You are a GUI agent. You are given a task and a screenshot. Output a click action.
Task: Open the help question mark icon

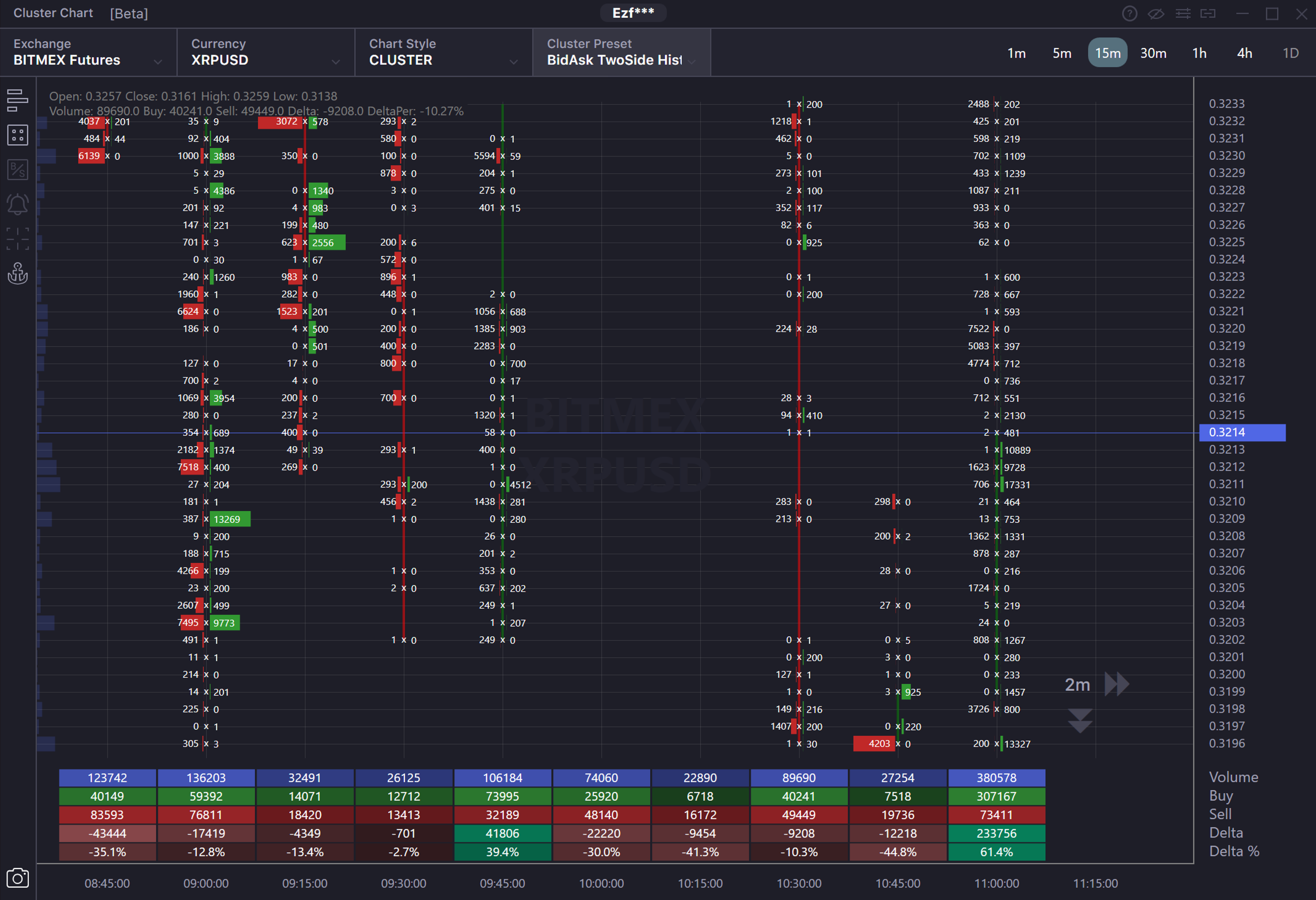1129,13
